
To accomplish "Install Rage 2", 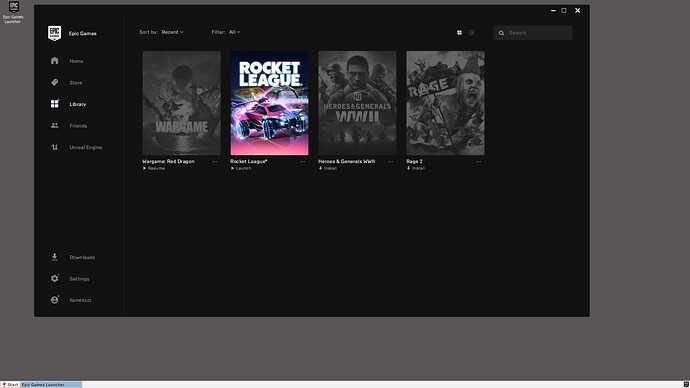I will pos(416,168).
